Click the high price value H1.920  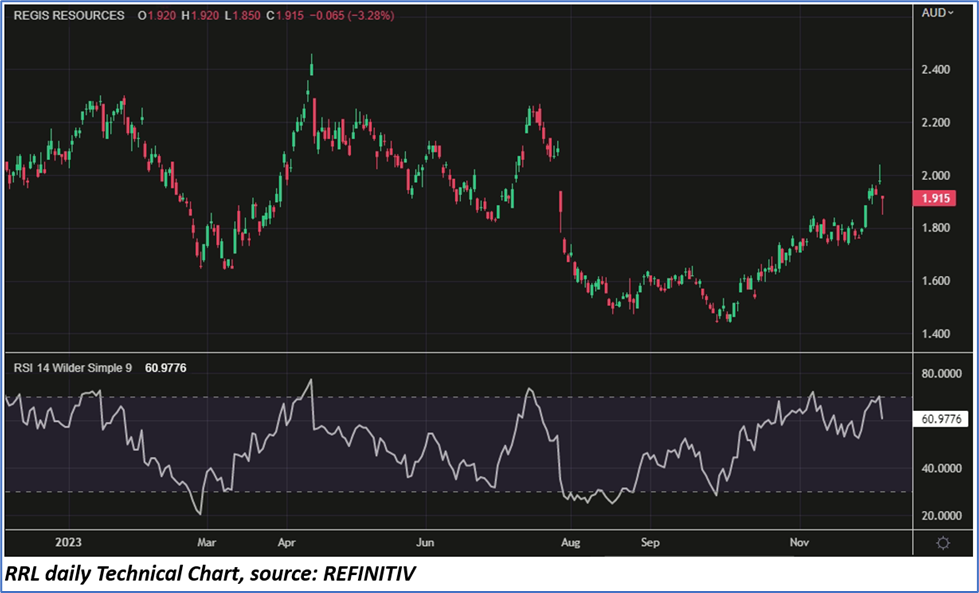[x=200, y=16]
